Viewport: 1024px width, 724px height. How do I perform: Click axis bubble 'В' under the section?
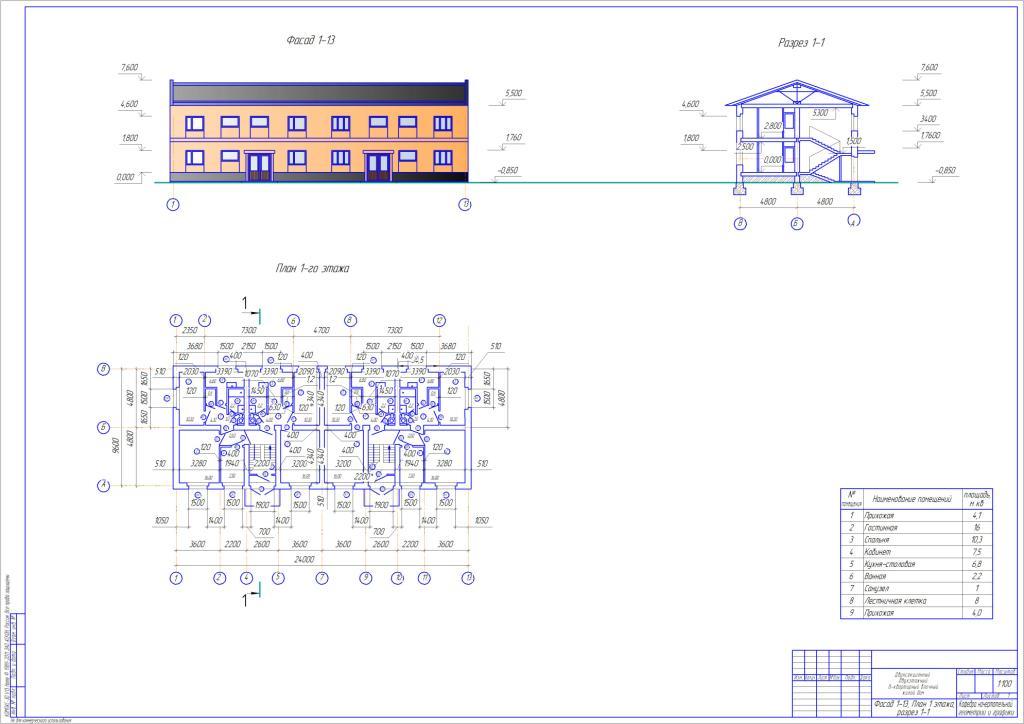(740, 224)
